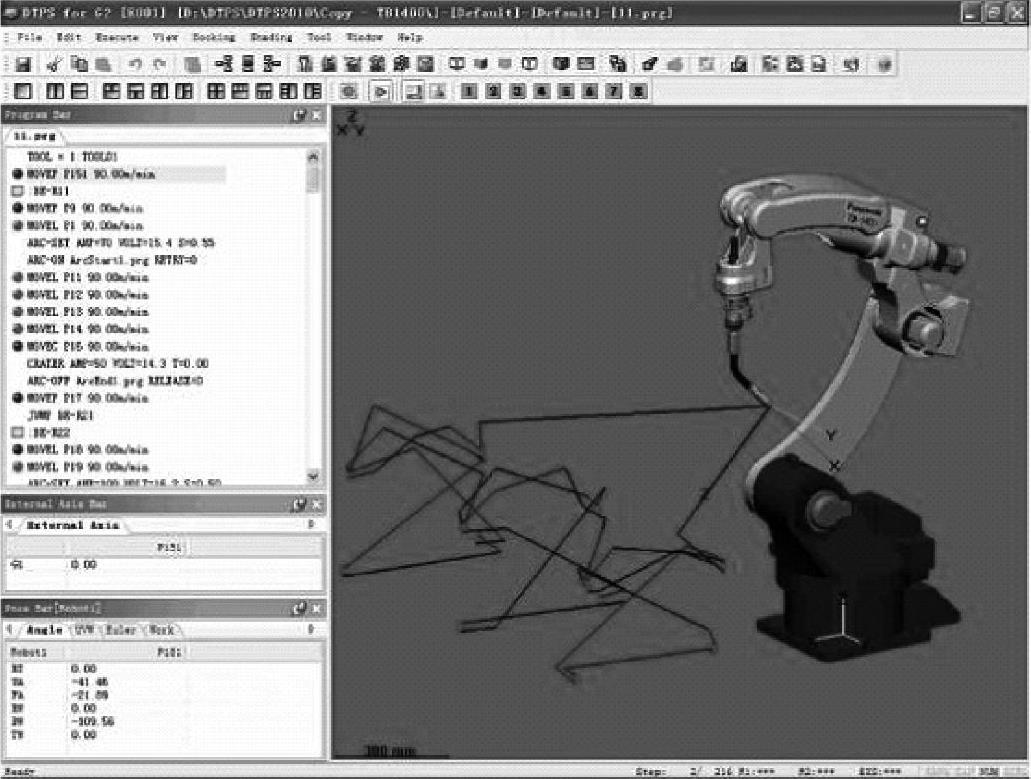
Task: Click the numbered view button 6
Action: [x=590, y=91]
